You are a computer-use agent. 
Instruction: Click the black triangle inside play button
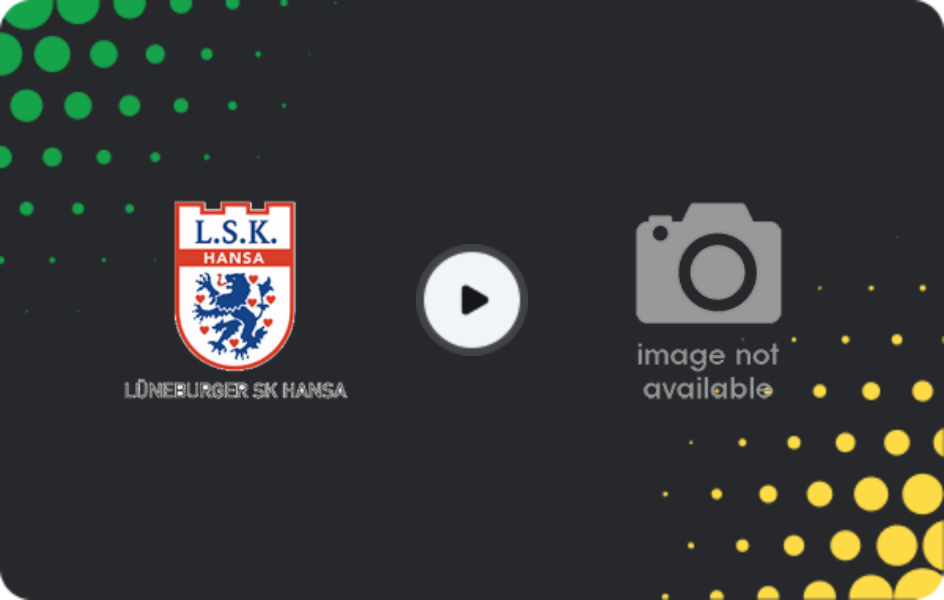[474, 300]
